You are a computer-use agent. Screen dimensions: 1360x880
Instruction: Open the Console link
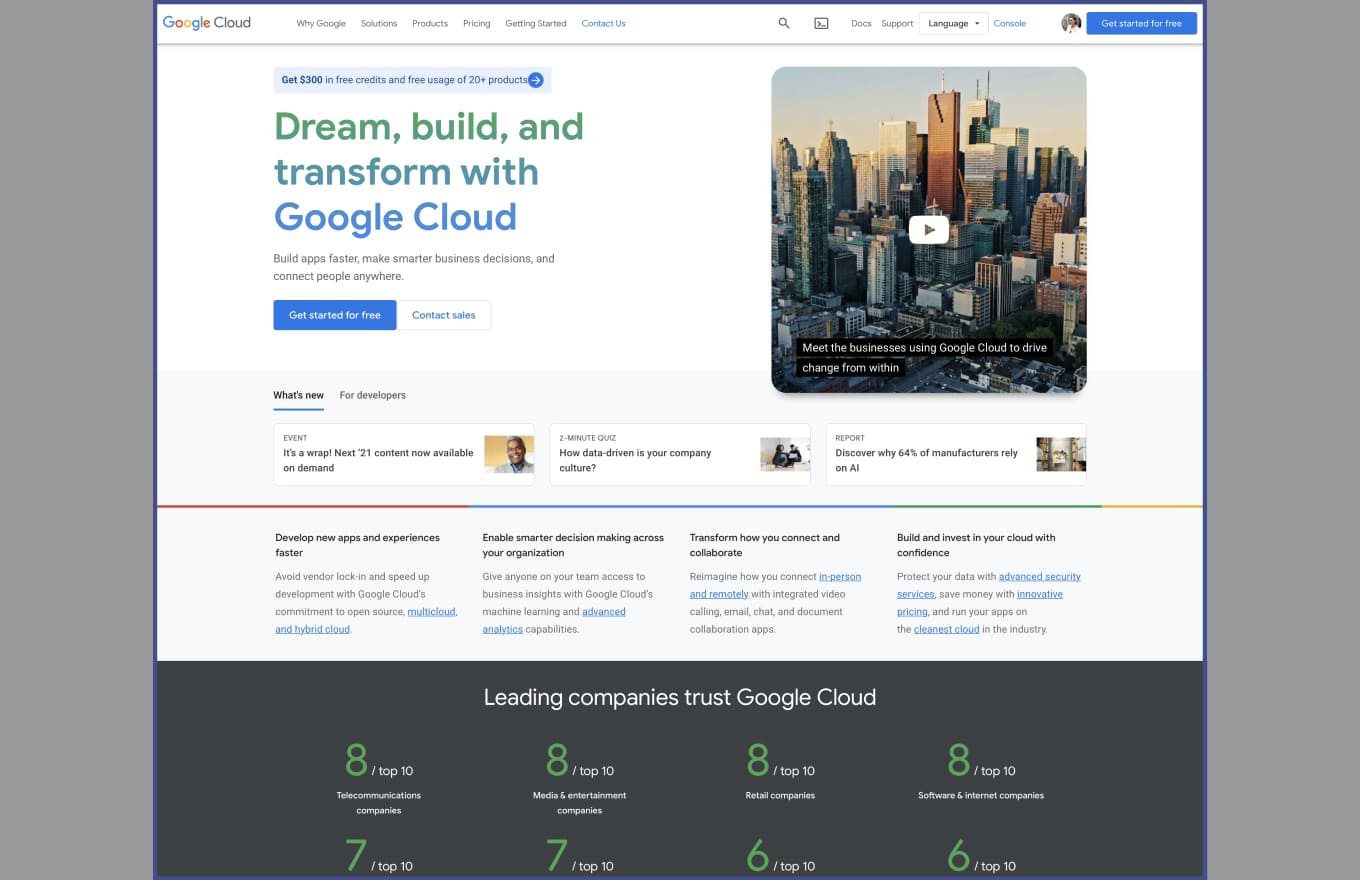pyautogui.click(x=1009, y=23)
